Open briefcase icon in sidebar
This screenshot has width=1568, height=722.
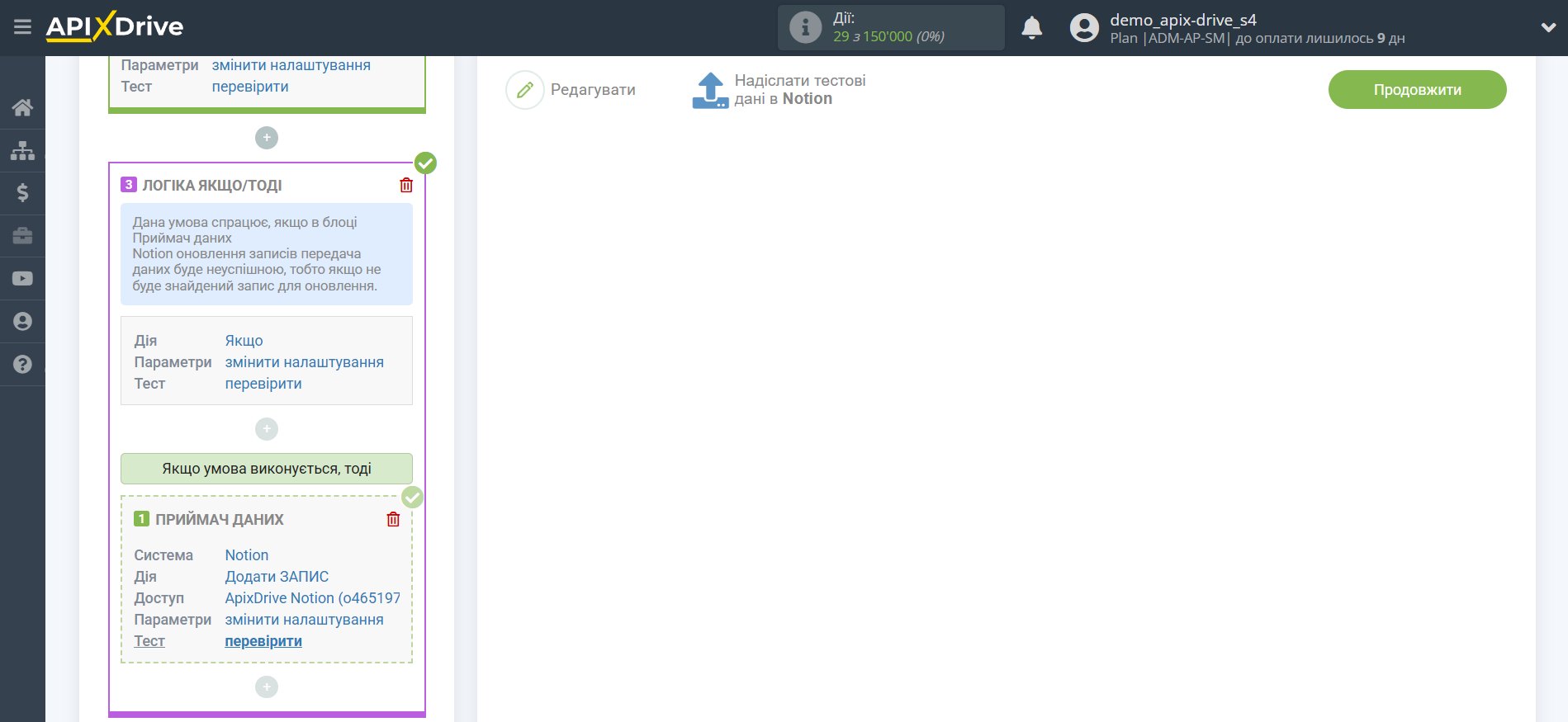tap(22, 236)
